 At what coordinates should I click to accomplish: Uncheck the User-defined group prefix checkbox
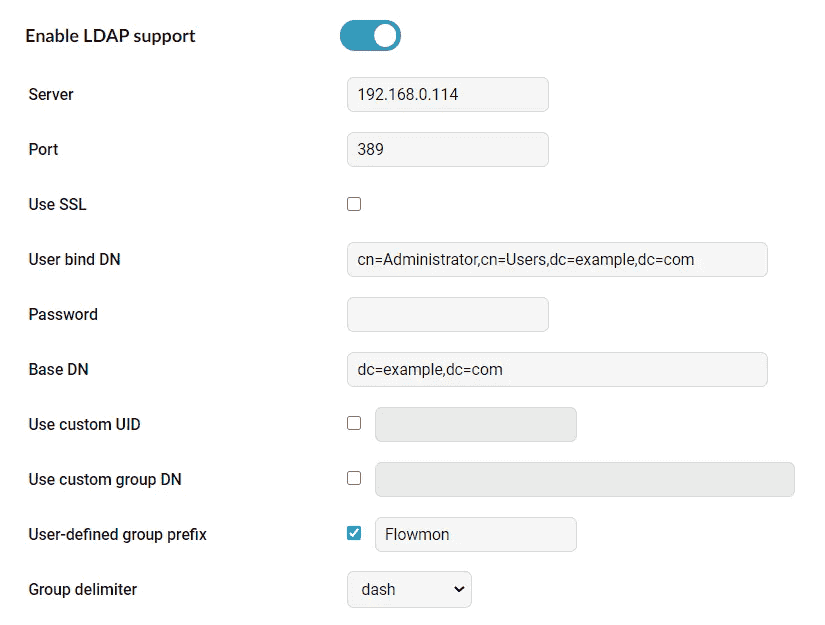pos(354,533)
